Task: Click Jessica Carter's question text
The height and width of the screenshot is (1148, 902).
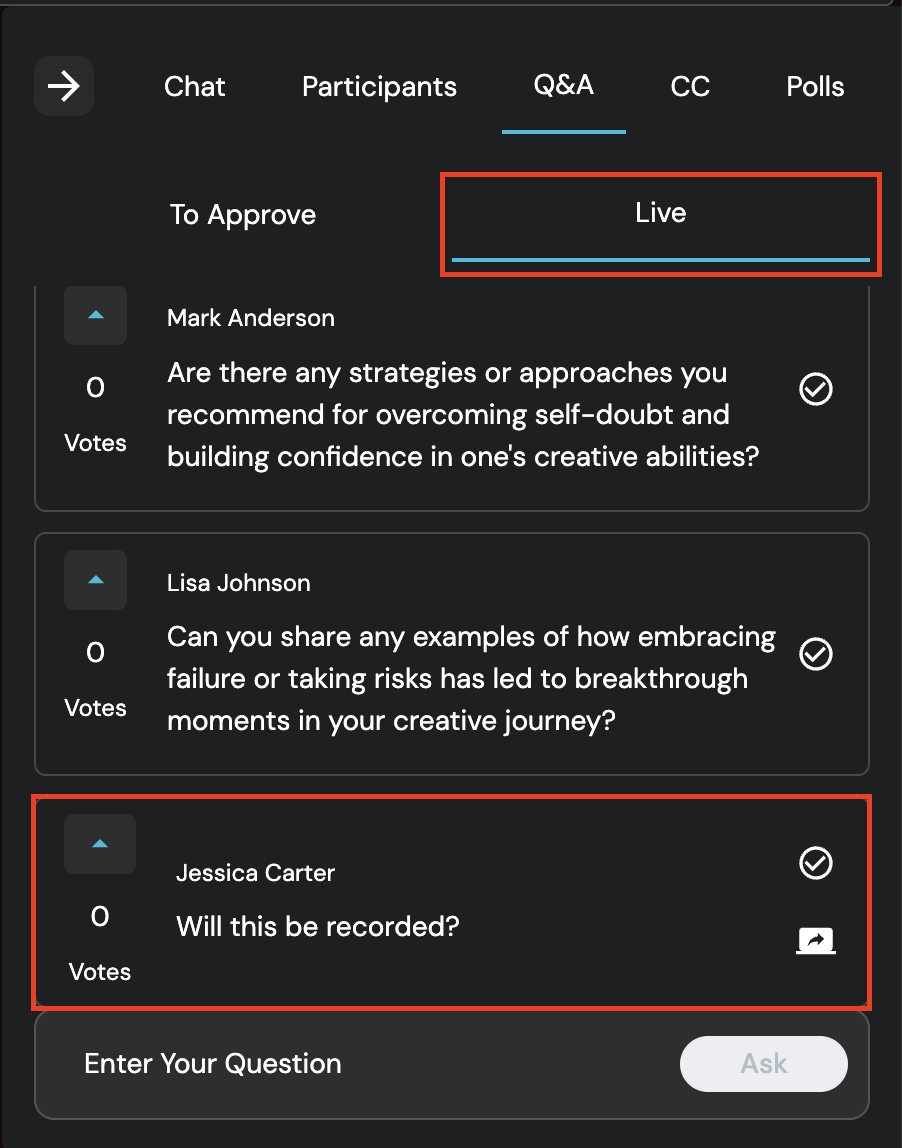Action: 317,926
